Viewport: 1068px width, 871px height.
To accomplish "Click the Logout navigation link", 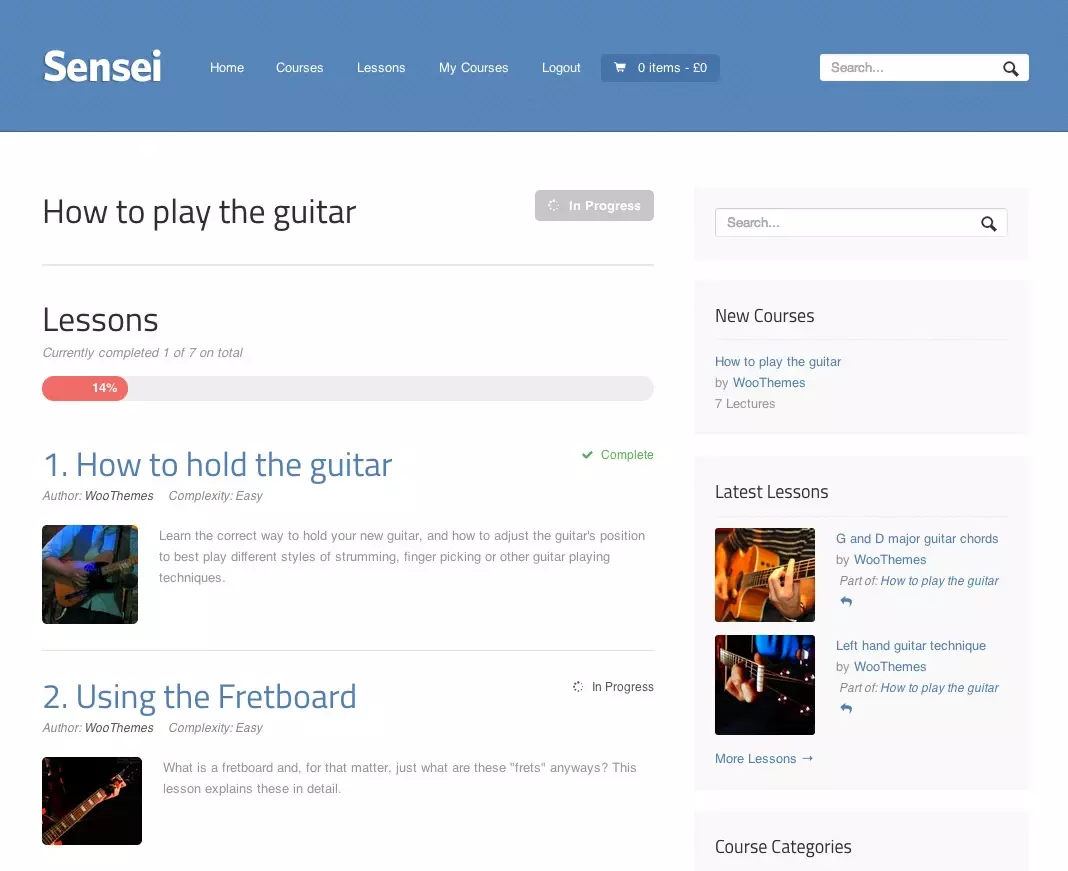I will (x=561, y=68).
